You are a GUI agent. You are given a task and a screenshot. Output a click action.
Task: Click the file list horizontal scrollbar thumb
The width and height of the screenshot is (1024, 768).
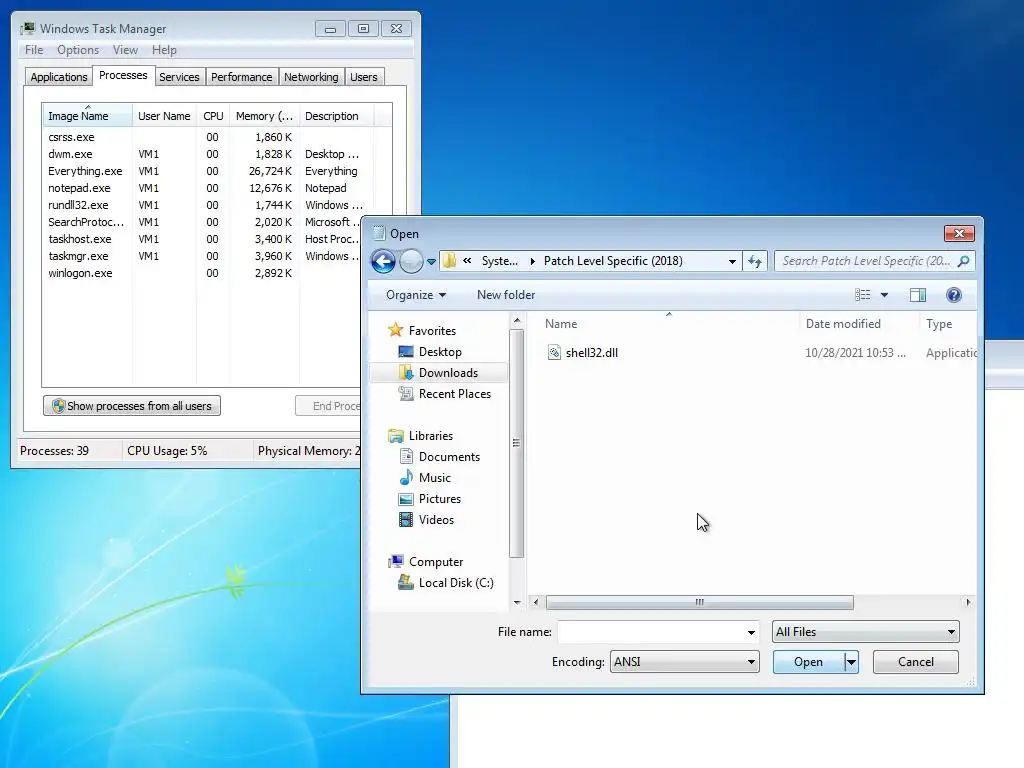click(x=699, y=602)
